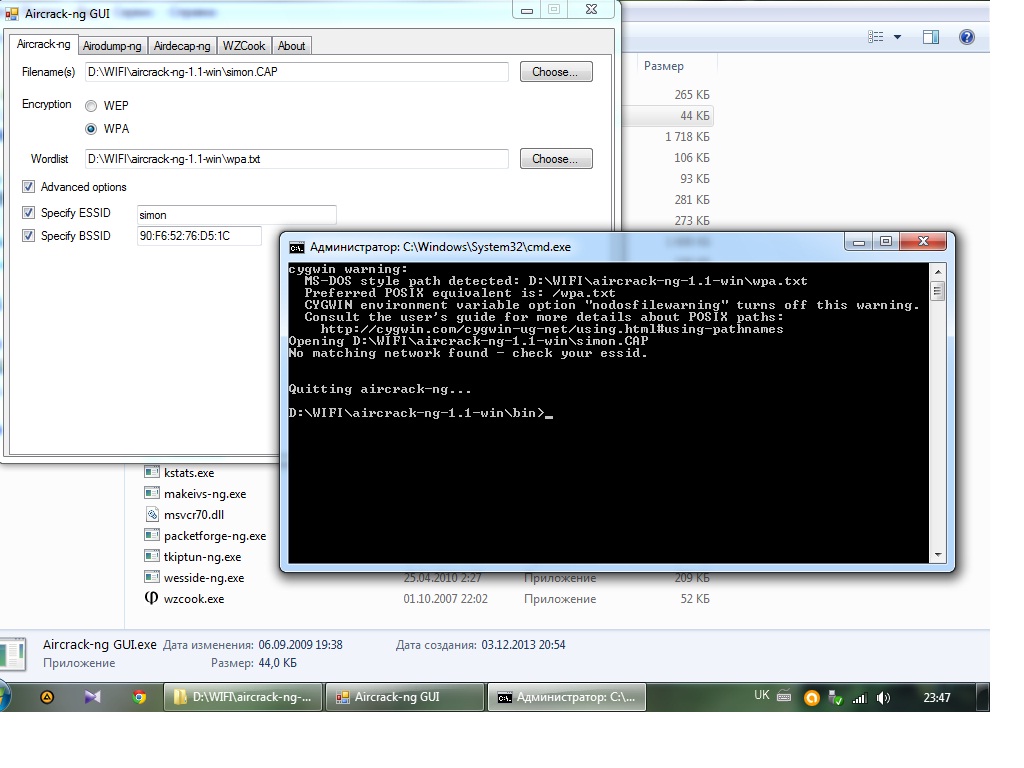Switch to the Airdecap-ng tab

[182, 46]
